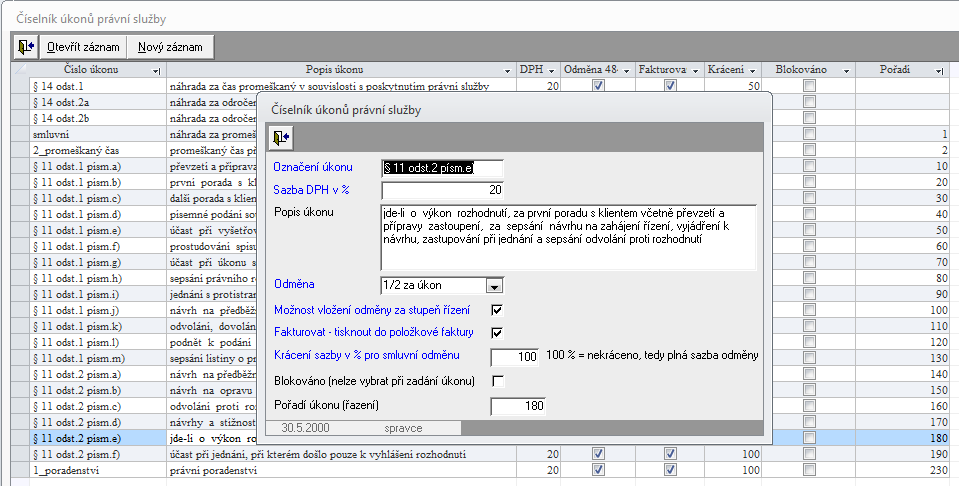Open the Pořadí column filter dropdown

[939, 71]
